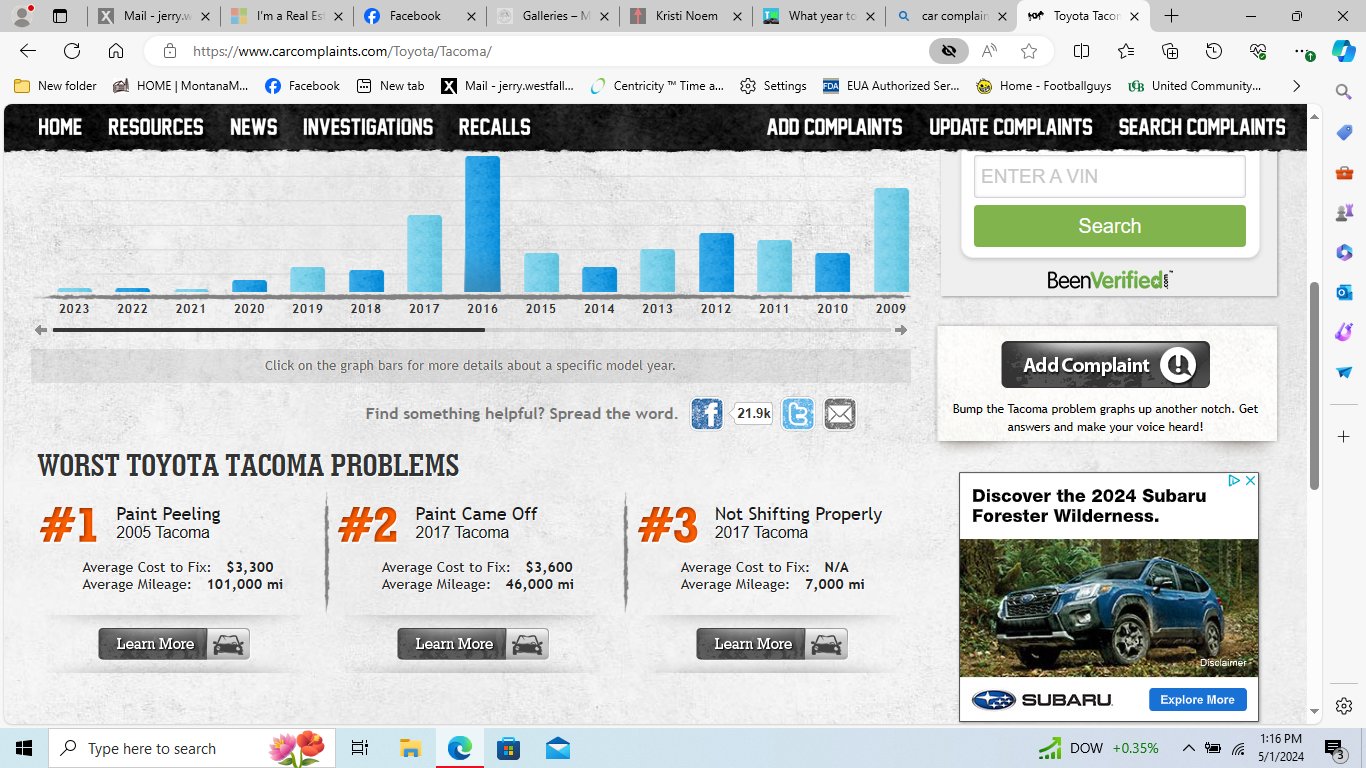Viewport: 1366px width, 768px height.
Task: Open the Outlook icon in the sidebar
Action: (1344, 292)
